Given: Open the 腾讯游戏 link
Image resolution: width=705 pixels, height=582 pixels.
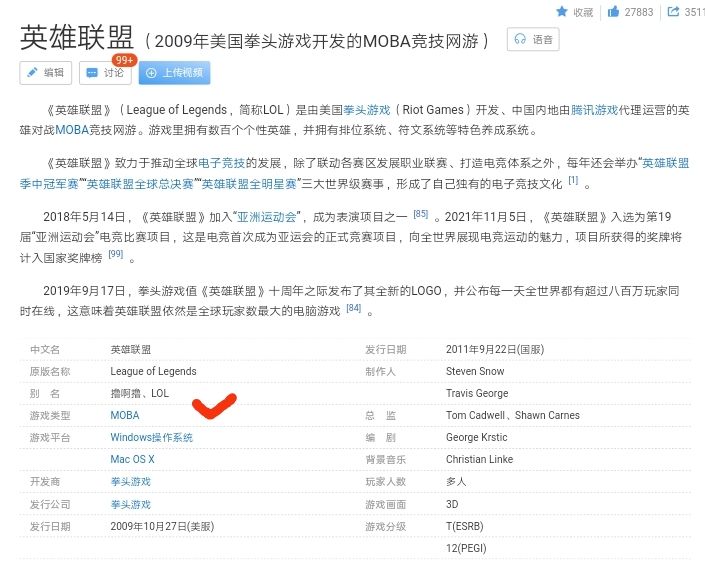Looking at the screenshot, I should (x=594, y=110).
